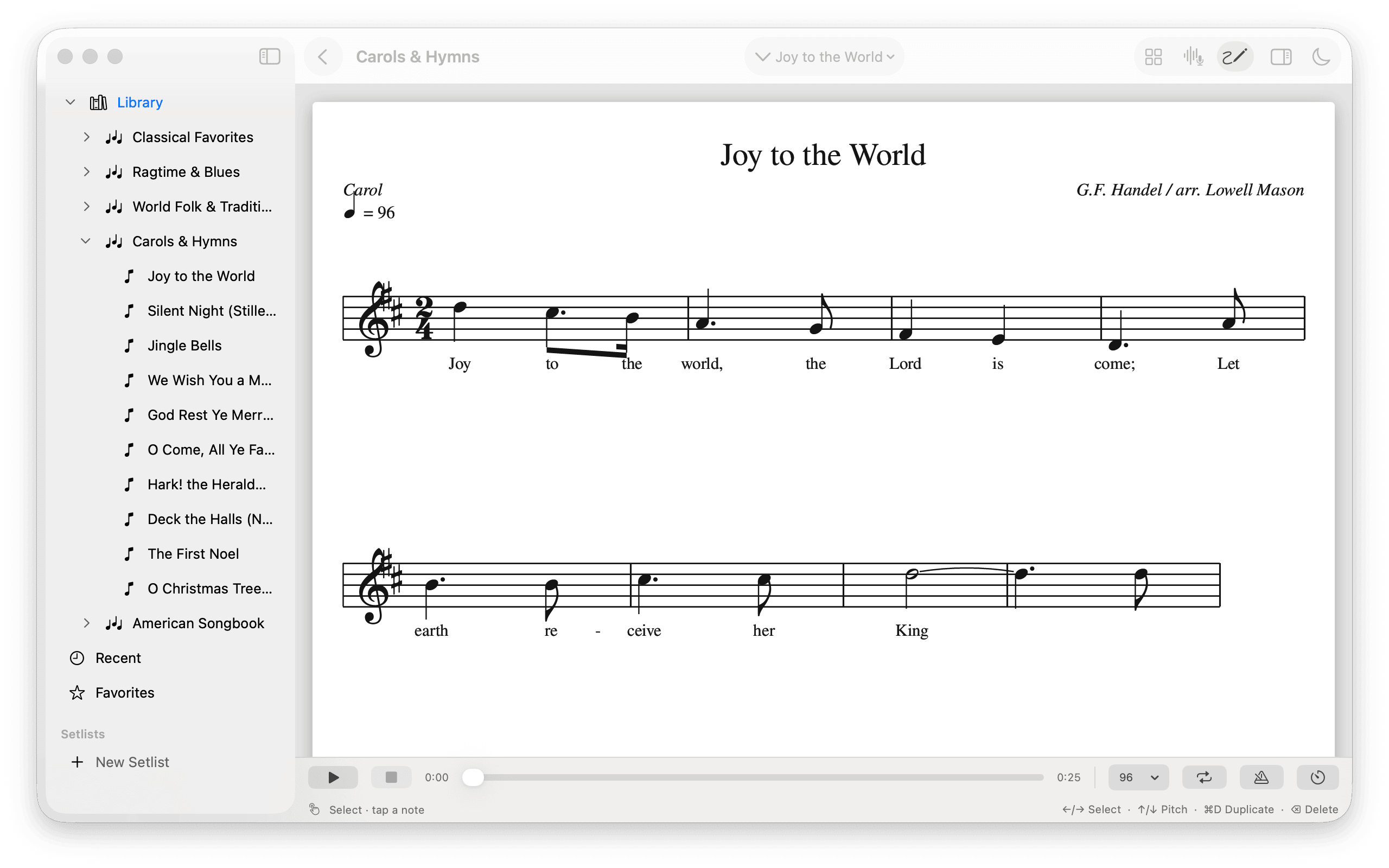The height and width of the screenshot is (868, 1389).
Task: Click the composer credit G.F. Handel
Action: pyautogui.click(x=1190, y=190)
